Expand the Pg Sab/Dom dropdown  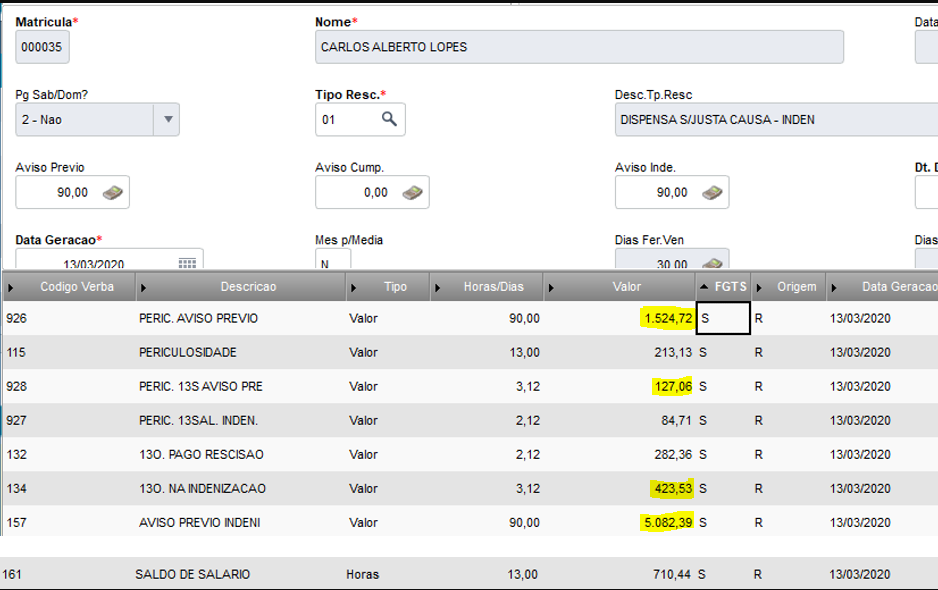point(168,120)
